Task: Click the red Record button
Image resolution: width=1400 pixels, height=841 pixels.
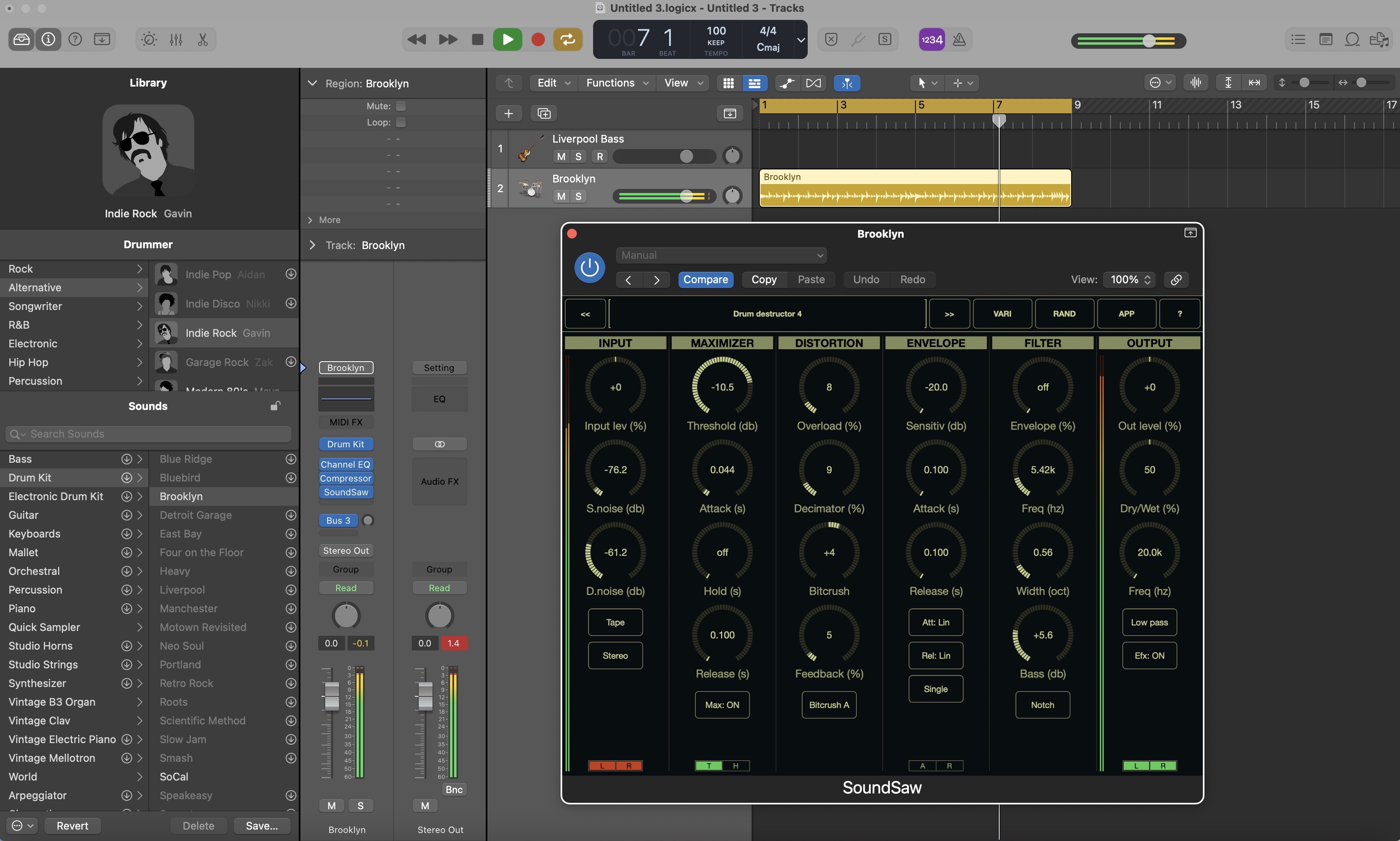Action: [537, 39]
